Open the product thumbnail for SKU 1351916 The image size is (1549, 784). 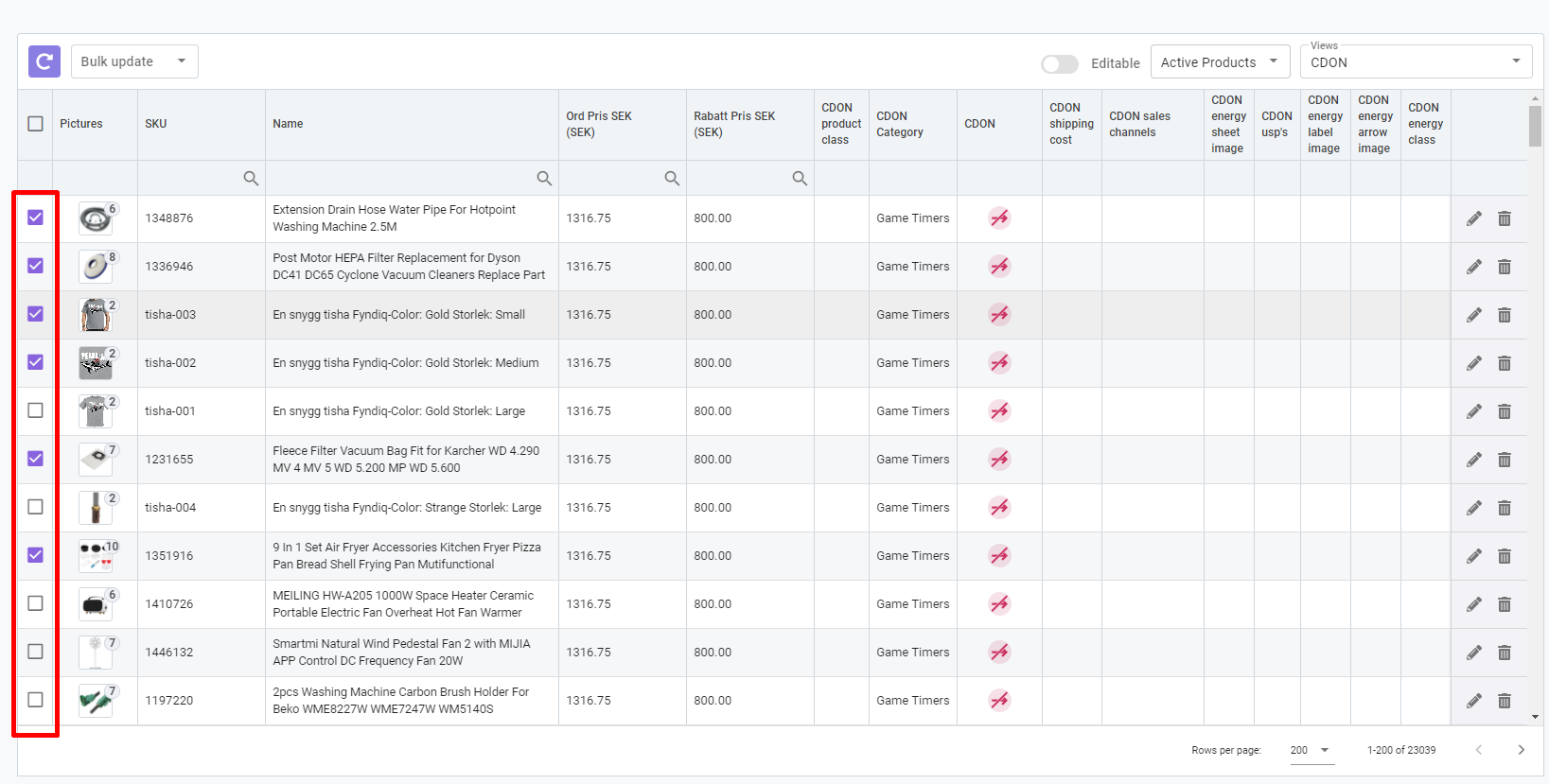pyautogui.click(x=96, y=556)
